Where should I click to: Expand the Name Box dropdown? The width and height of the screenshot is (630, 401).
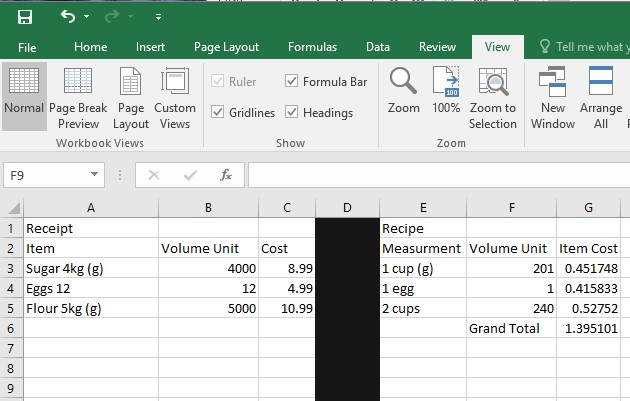coord(95,175)
